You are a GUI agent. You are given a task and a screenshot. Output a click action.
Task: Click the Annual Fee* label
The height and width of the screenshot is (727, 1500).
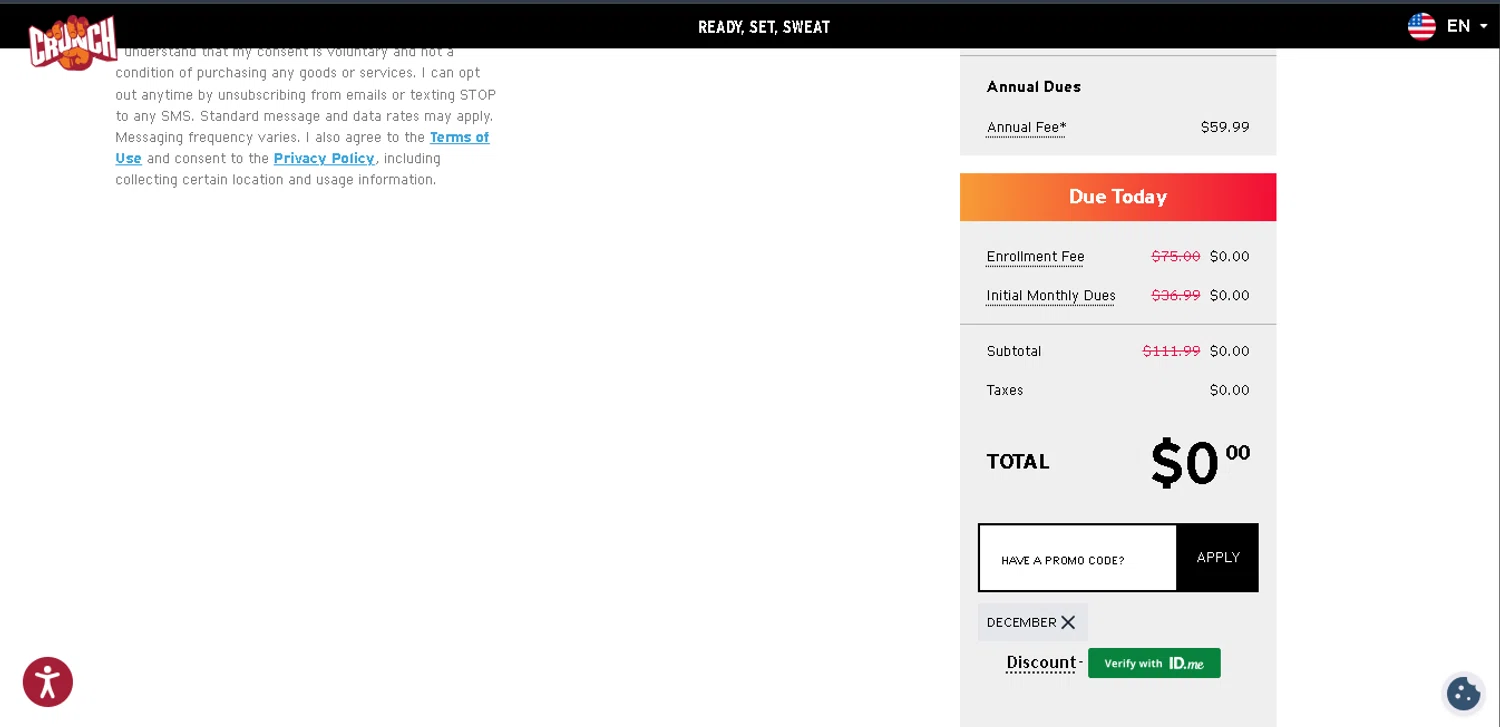1026,128
